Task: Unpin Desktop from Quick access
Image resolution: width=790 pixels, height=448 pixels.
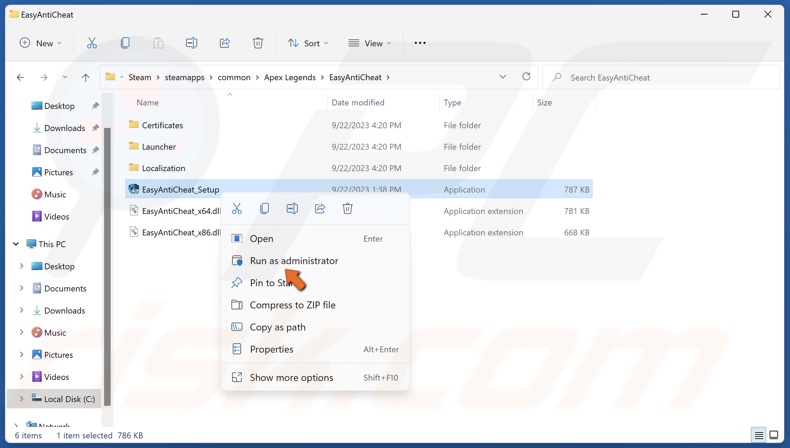Action: 95,106
